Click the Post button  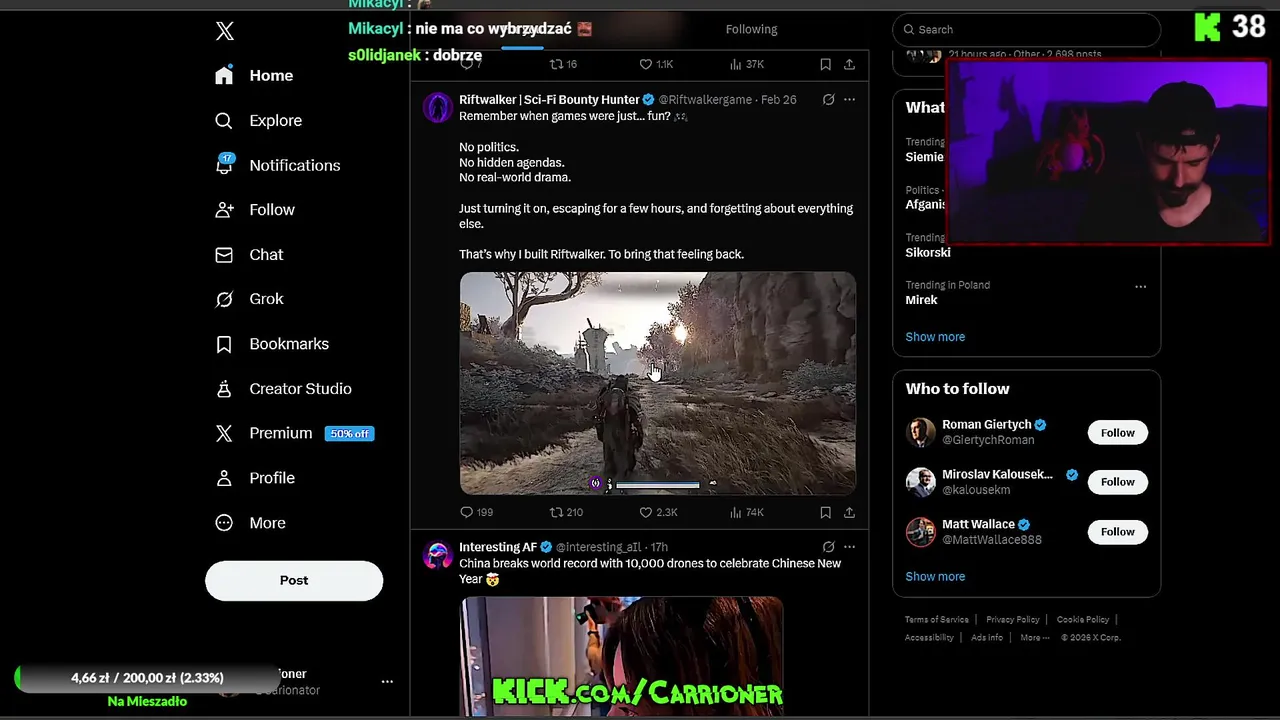click(294, 581)
